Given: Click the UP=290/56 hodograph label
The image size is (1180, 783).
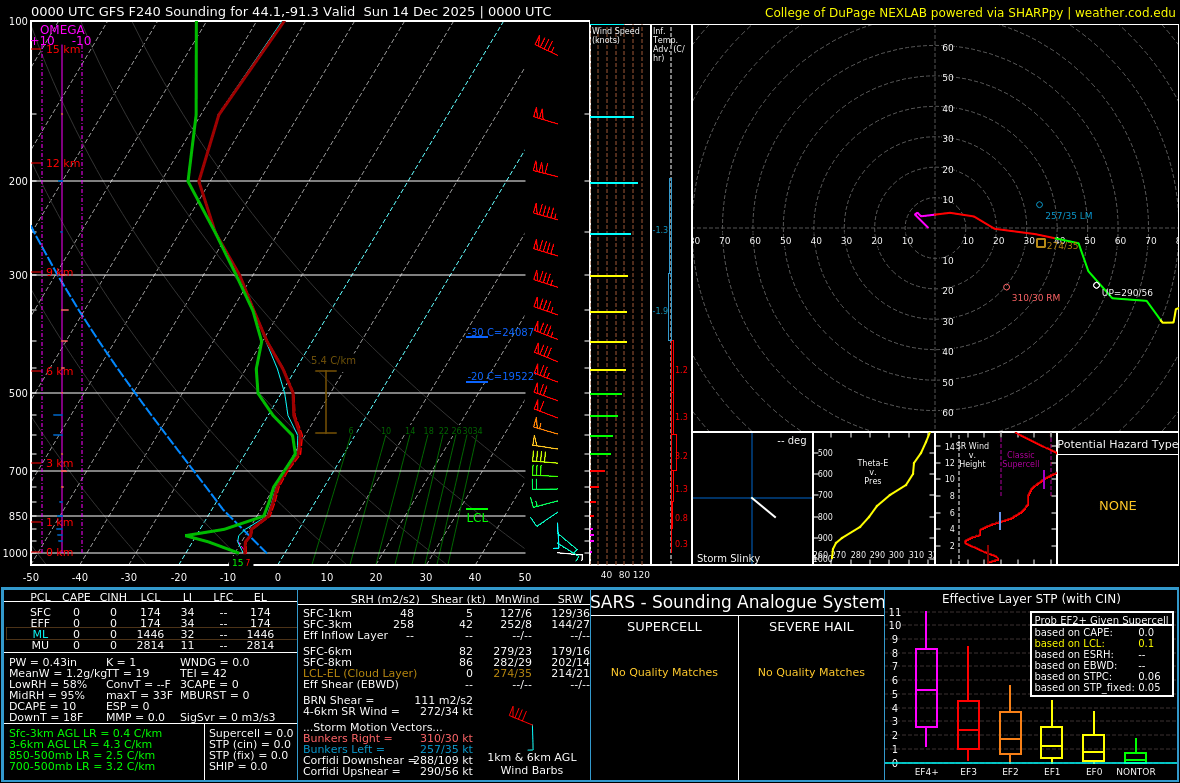Looking at the screenshot, I should 1127,293.
